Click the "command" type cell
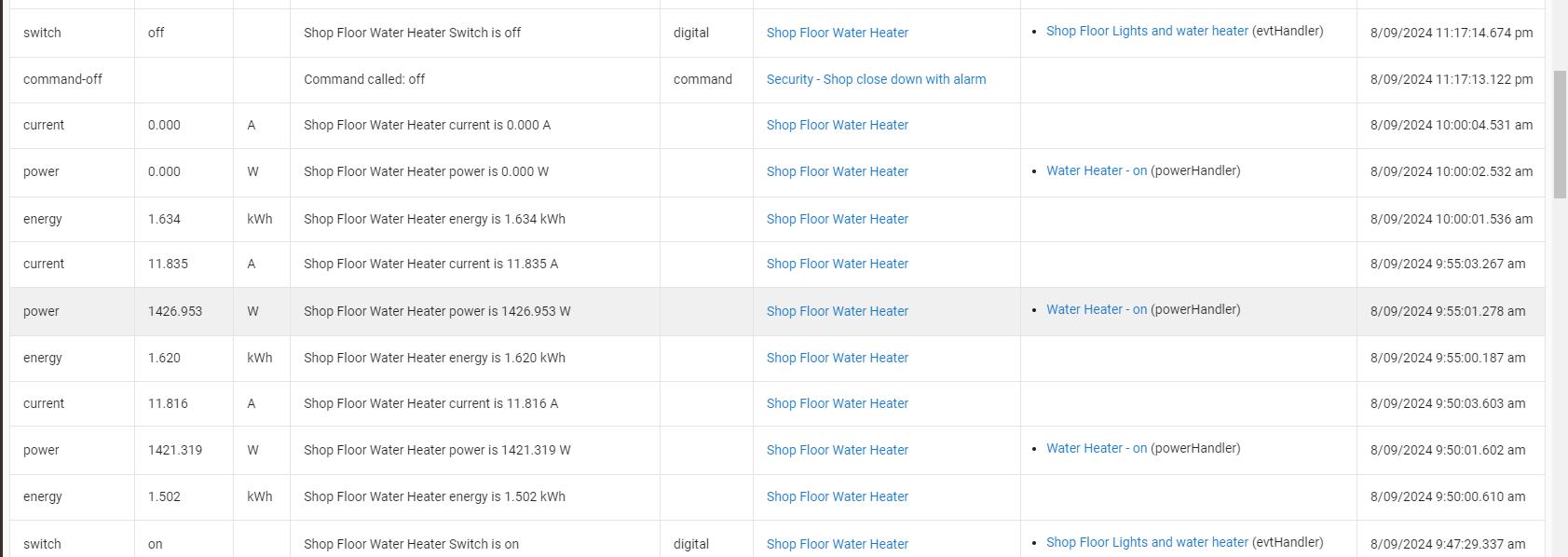 pyautogui.click(x=702, y=79)
